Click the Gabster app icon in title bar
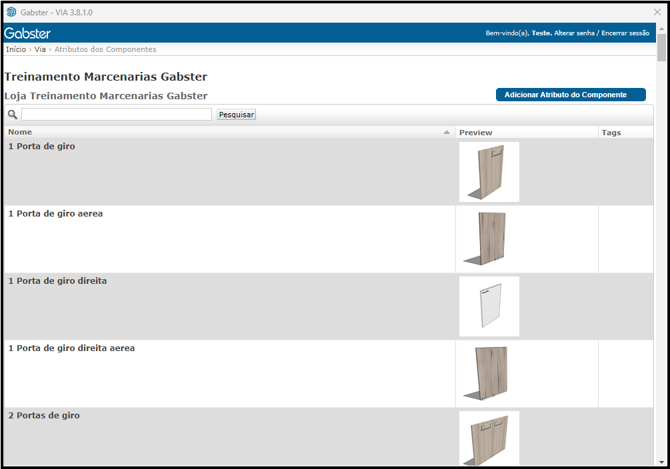 tap(11, 12)
